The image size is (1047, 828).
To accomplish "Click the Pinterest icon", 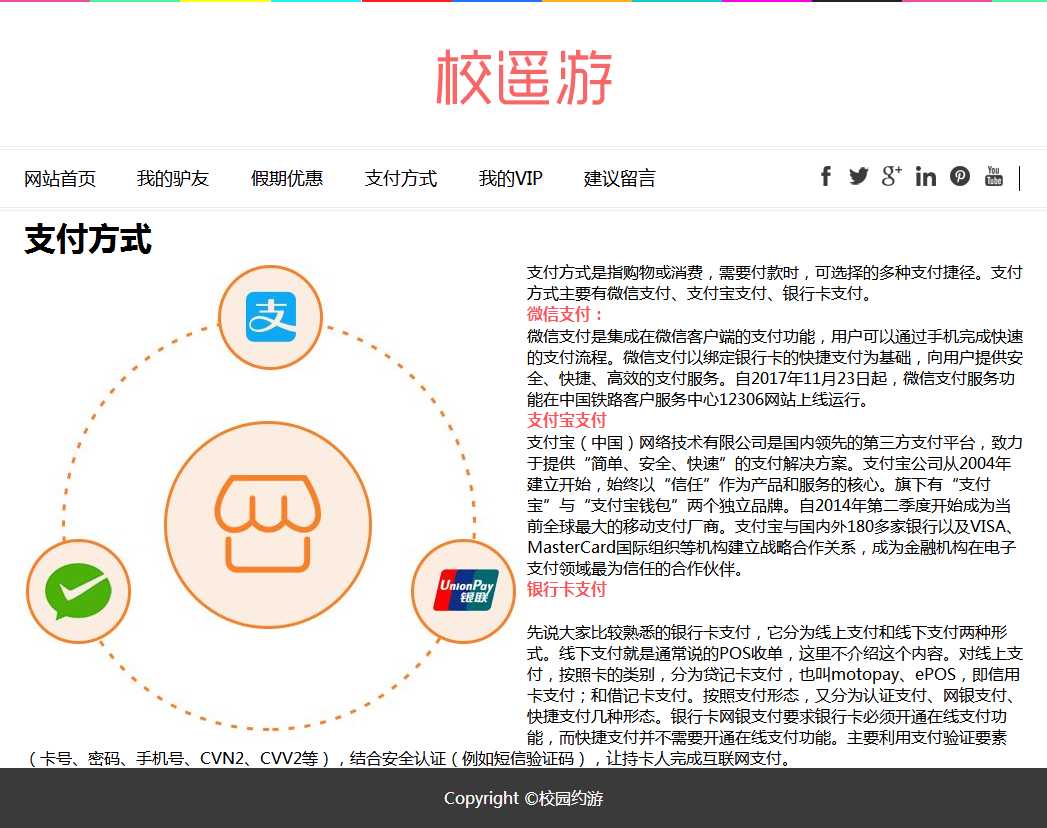I will click(x=960, y=177).
